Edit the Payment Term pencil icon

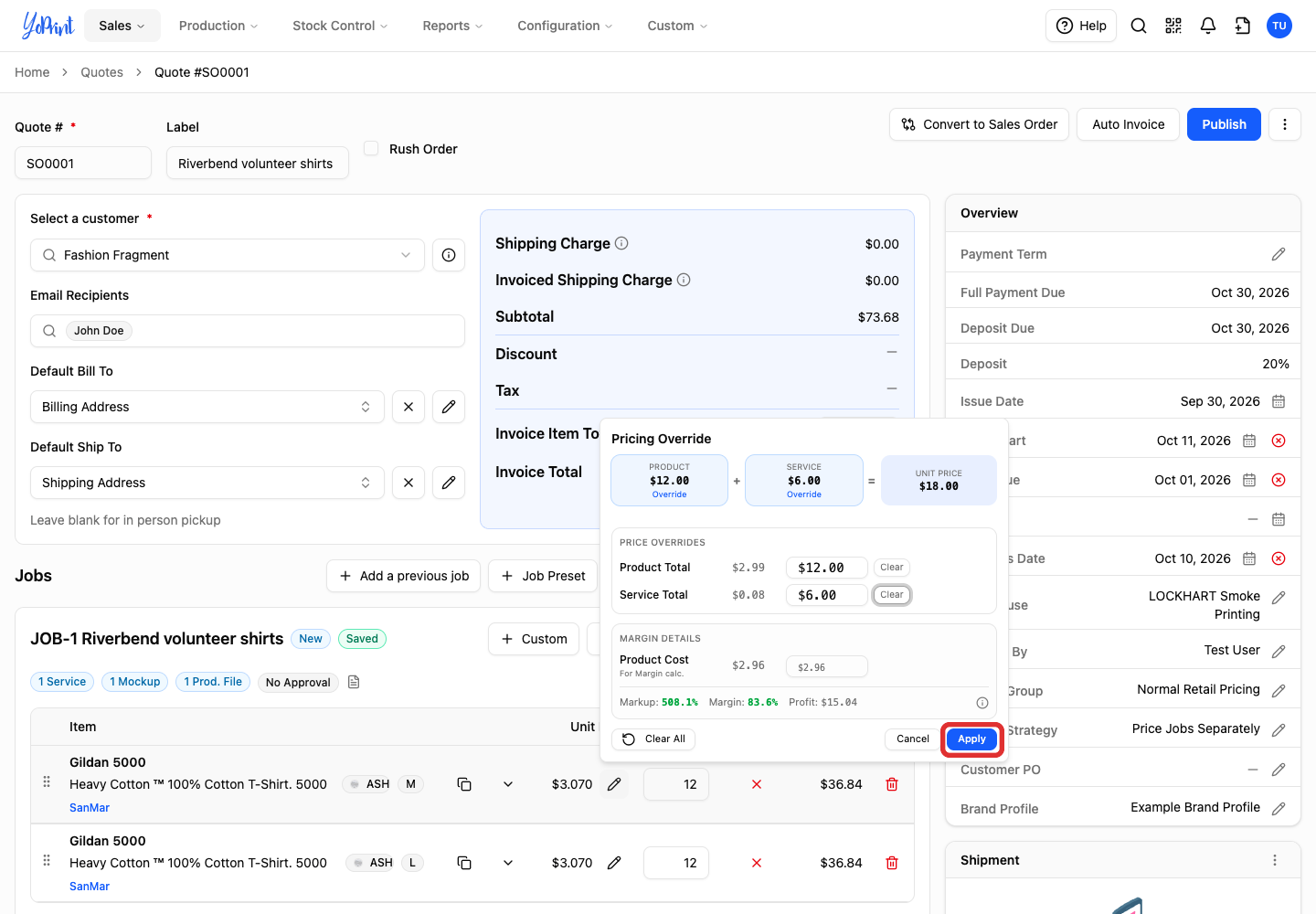pos(1279,254)
